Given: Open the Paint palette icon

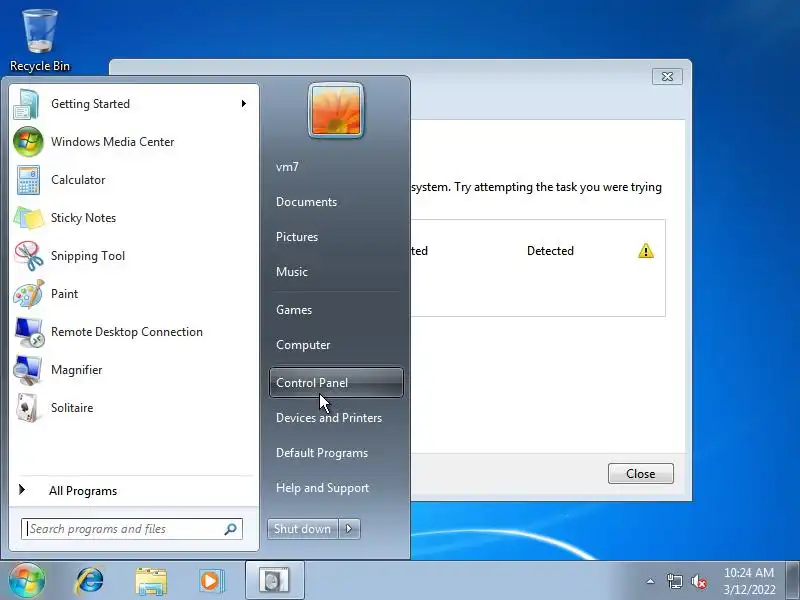Looking at the screenshot, I should click(x=29, y=294).
